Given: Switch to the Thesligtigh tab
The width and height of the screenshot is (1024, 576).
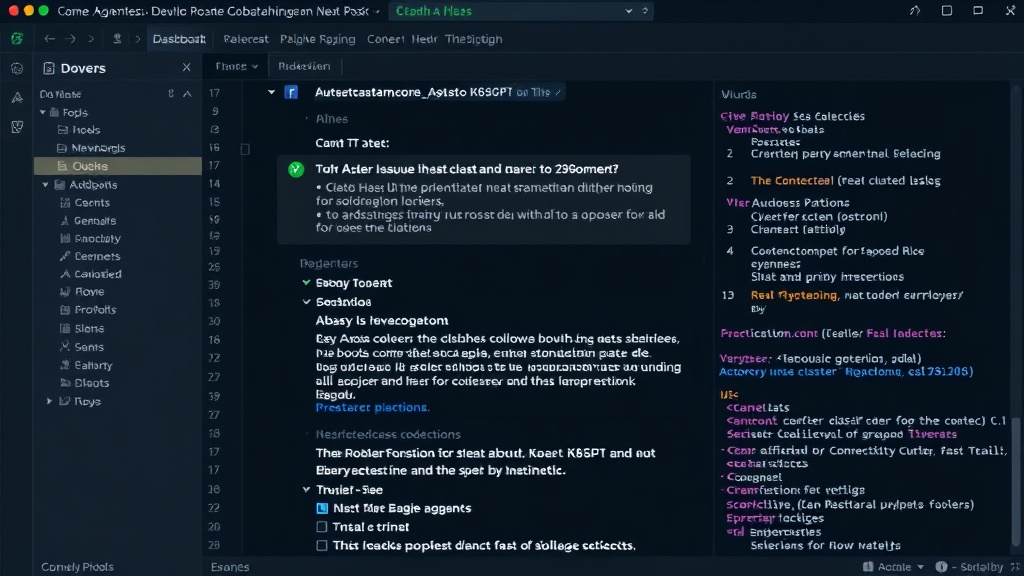Looking at the screenshot, I should (x=473, y=39).
